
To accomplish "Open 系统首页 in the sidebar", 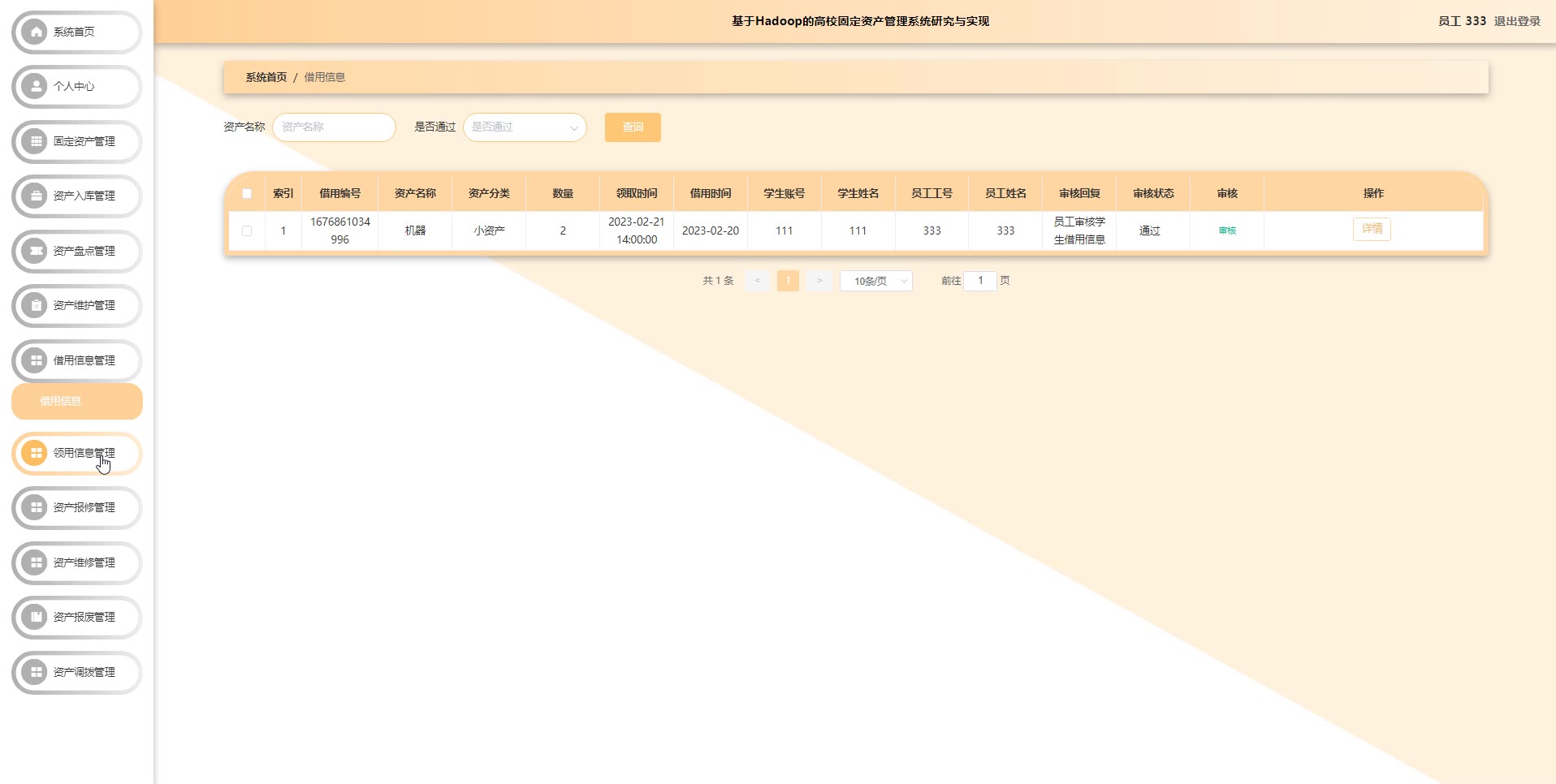I will click(x=77, y=32).
